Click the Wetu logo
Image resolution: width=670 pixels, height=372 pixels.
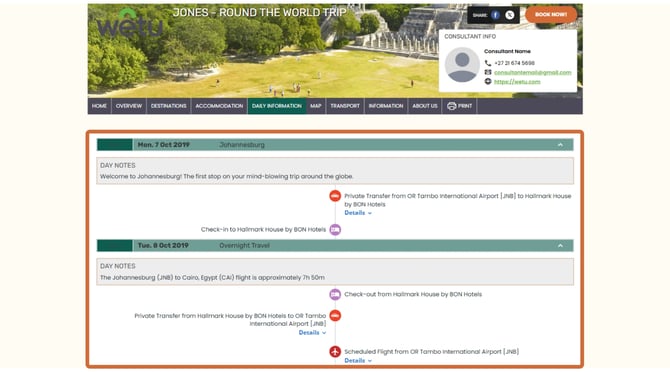[x=129, y=24]
